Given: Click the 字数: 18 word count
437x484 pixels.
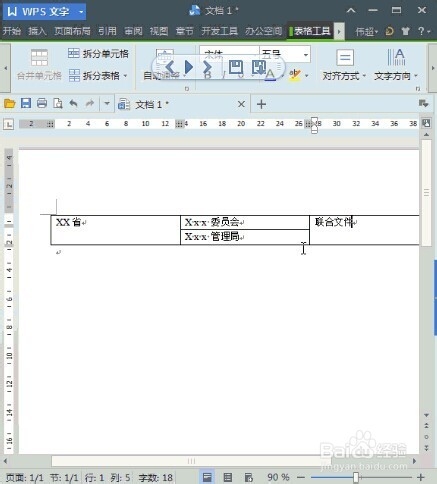Looking at the screenshot, I should pyautogui.click(x=156, y=478).
